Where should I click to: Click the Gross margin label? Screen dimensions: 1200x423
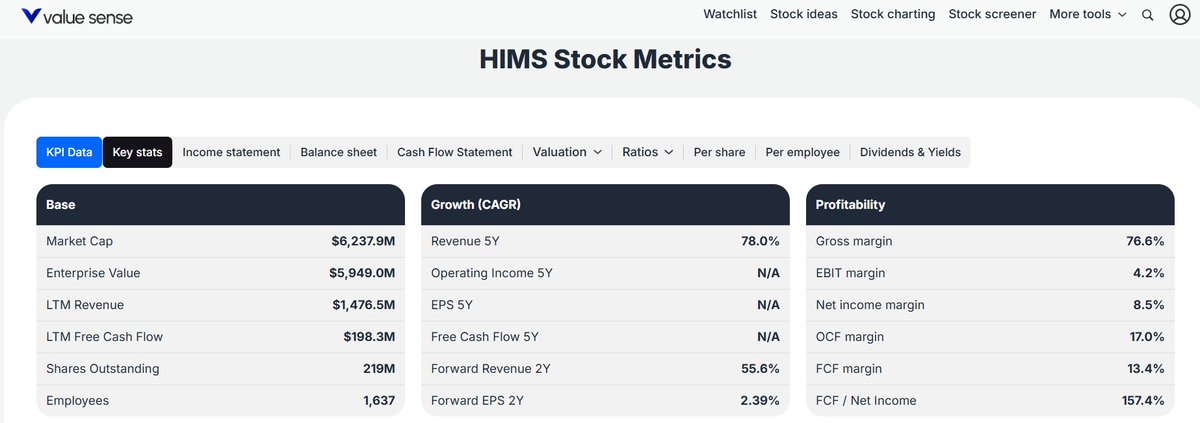point(854,241)
